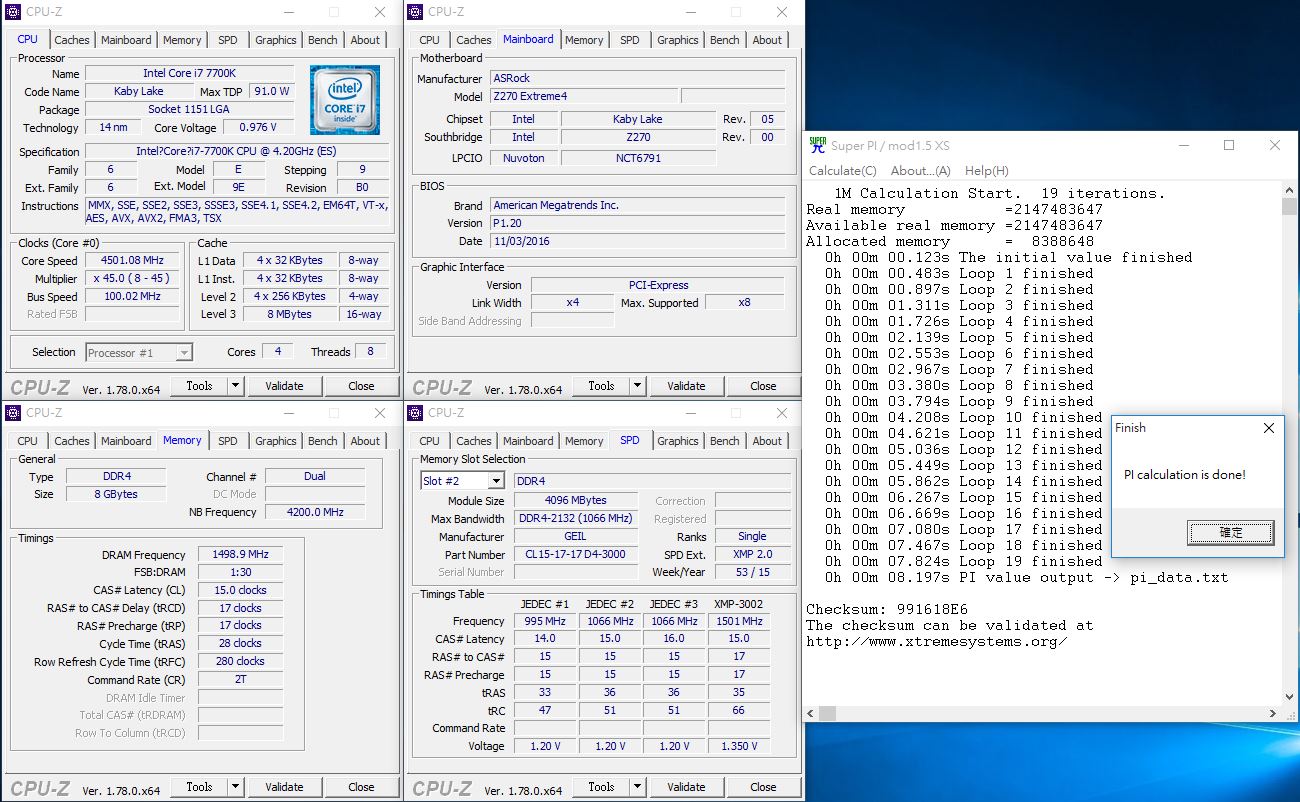Open Graphics tab in CPU-Z SPD window
This screenshot has height=802, width=1300.
(x=678, y=441)
